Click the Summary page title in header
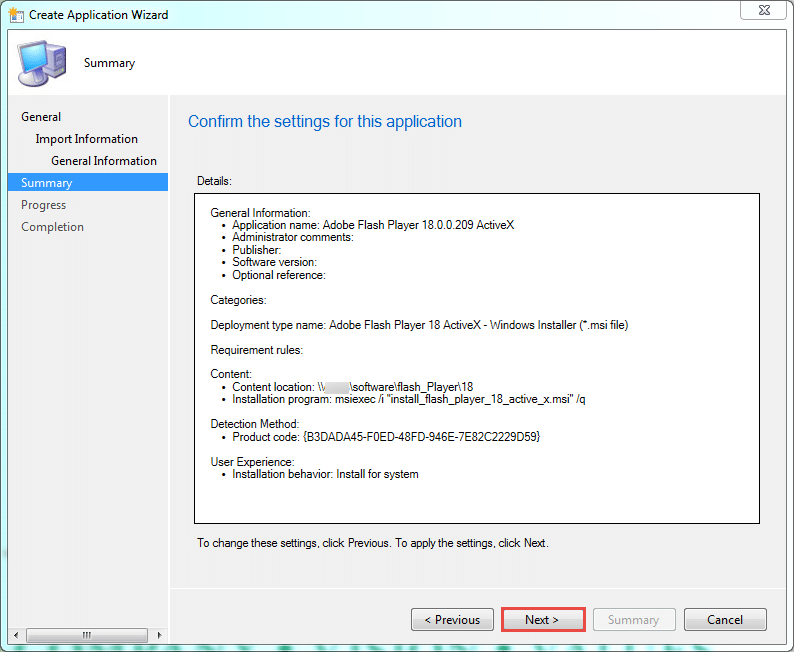 tap(109, 63)
